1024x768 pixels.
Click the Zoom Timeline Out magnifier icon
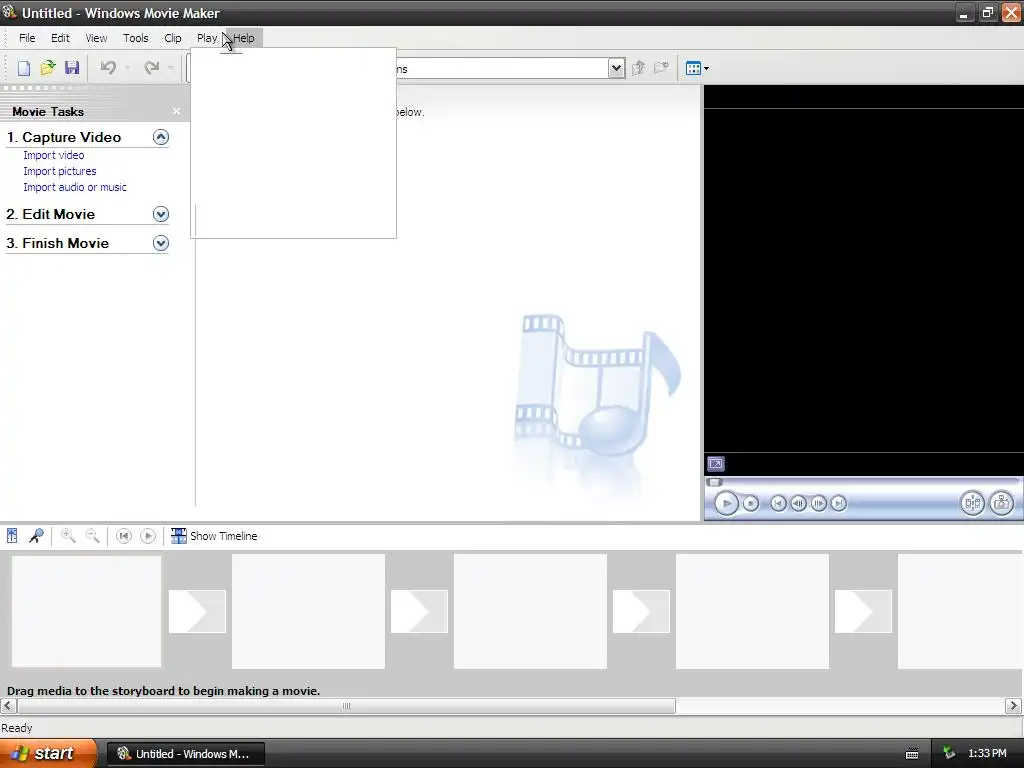(x=92, y=536)
